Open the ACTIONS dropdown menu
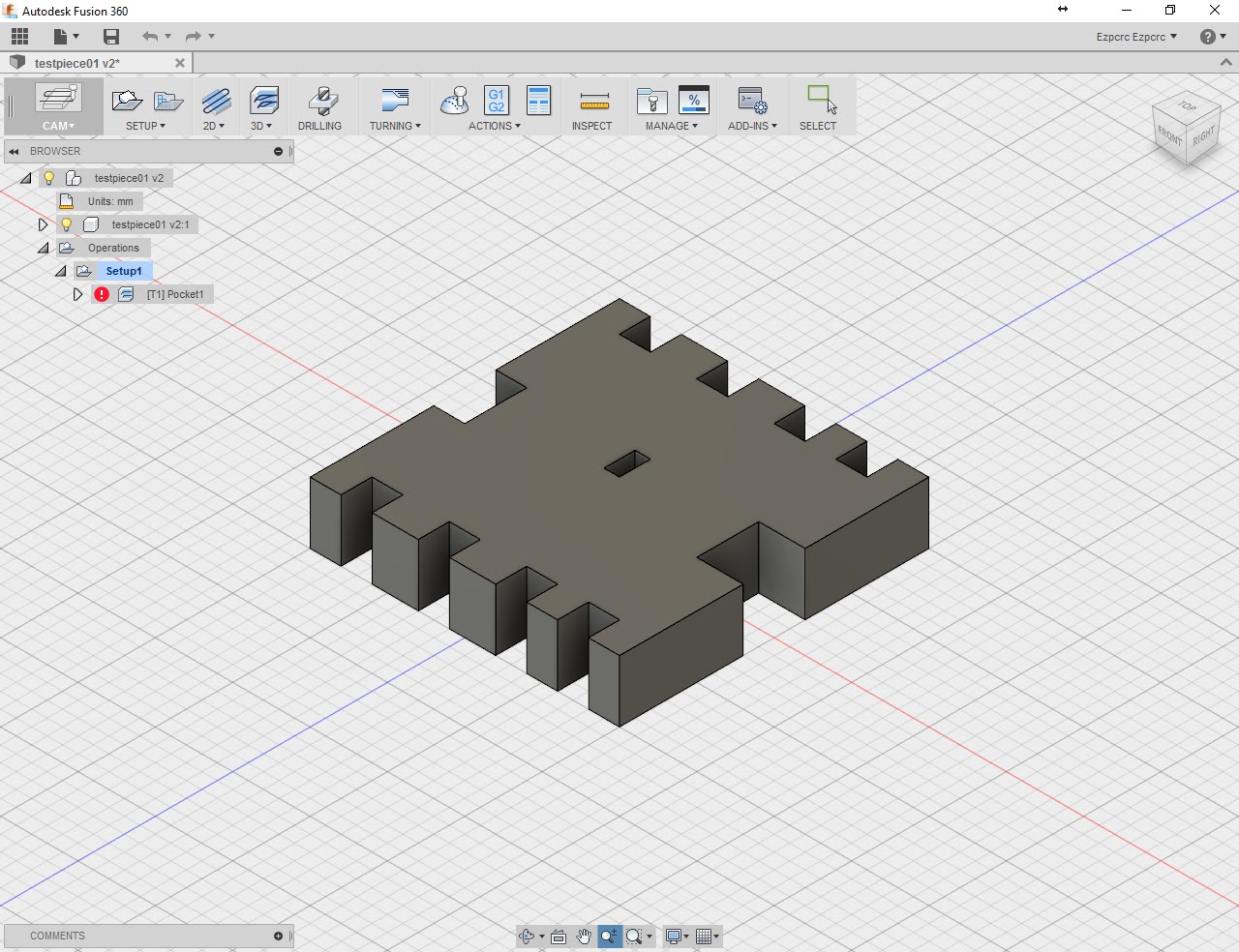Image resolution: width=1239 pixels, height=952 pixels. [495, 126]
